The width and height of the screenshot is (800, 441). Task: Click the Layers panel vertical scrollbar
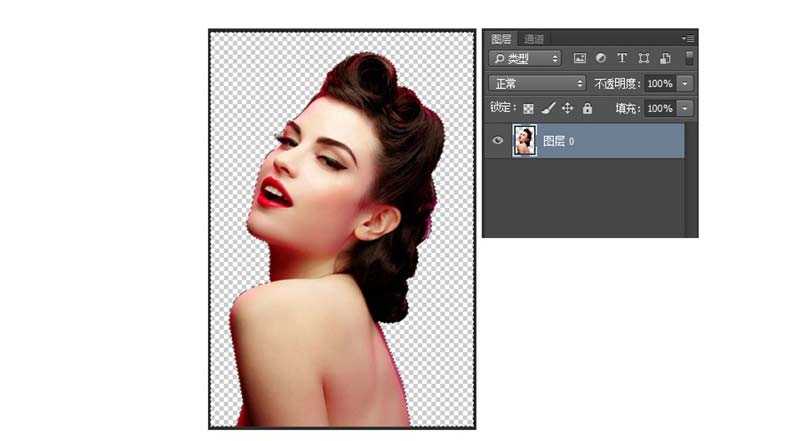691,179
